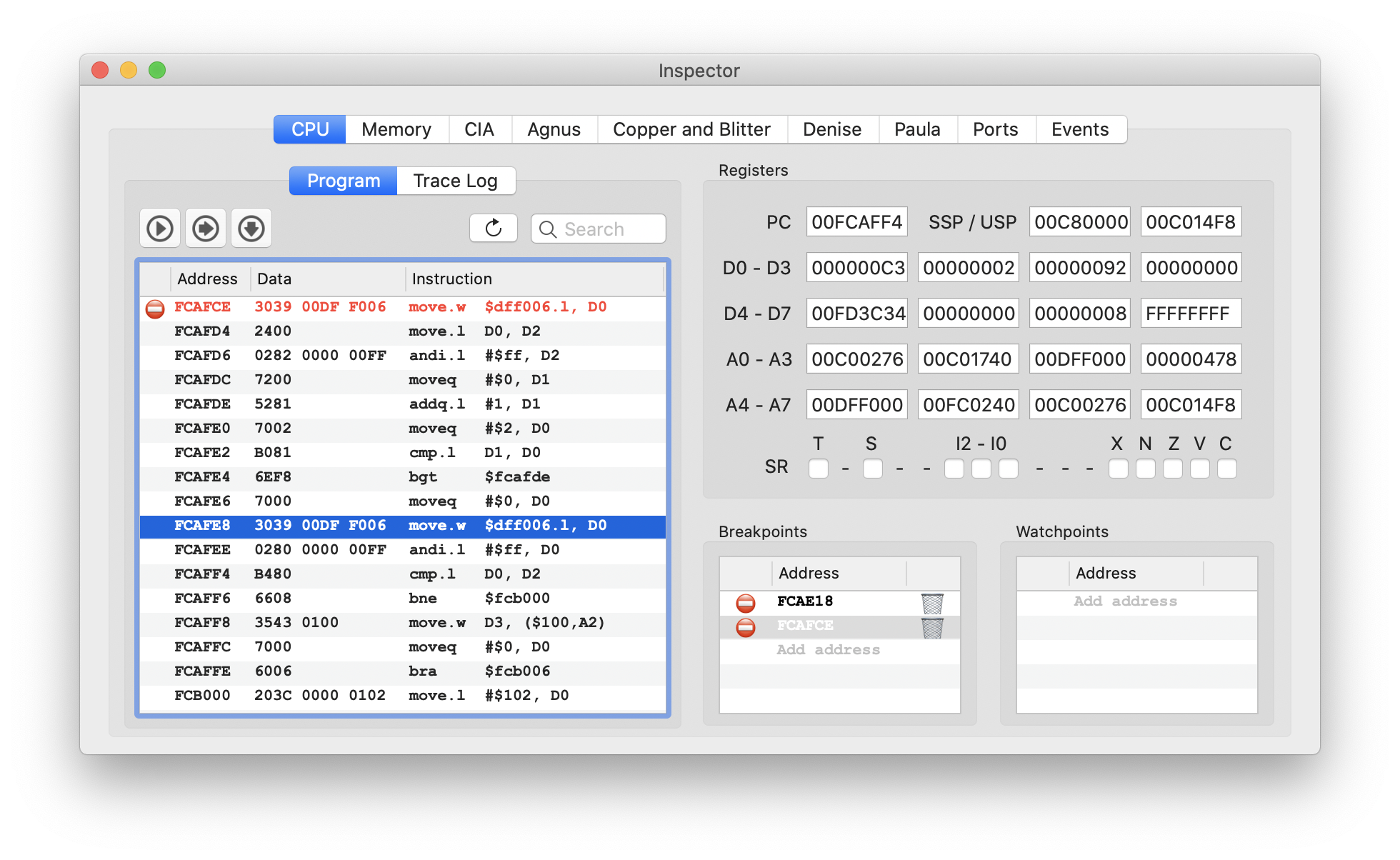
Task: Select the FCAFD6 andi.l row
Action: pyautogui.click(x=403, y=356)
